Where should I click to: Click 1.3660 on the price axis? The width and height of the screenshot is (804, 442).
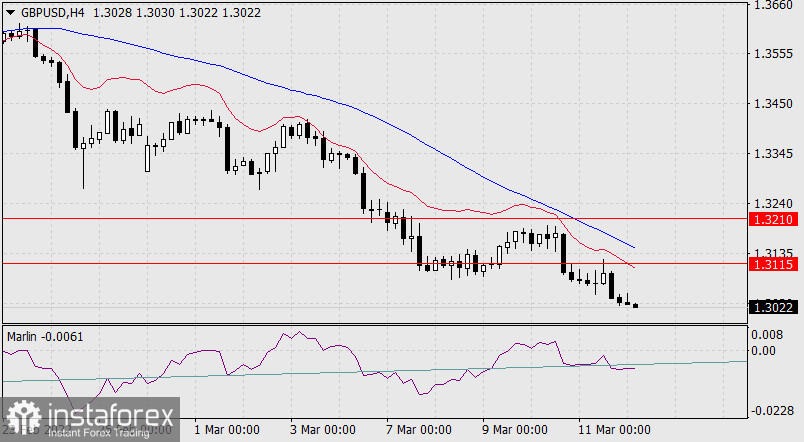coord(775,6)
